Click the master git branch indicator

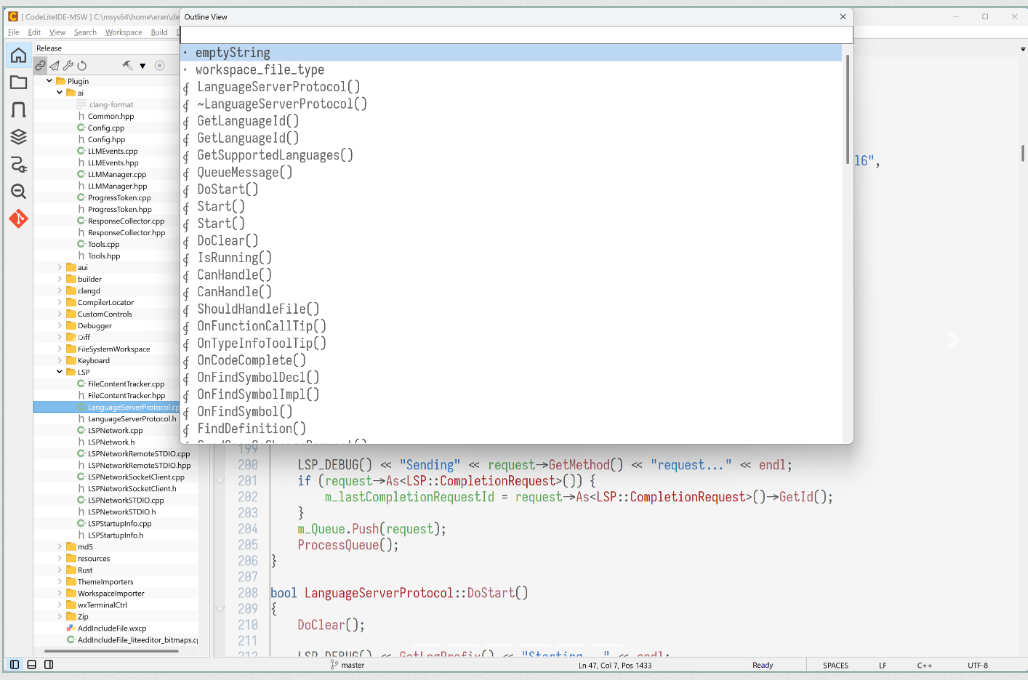pos(347,665)
